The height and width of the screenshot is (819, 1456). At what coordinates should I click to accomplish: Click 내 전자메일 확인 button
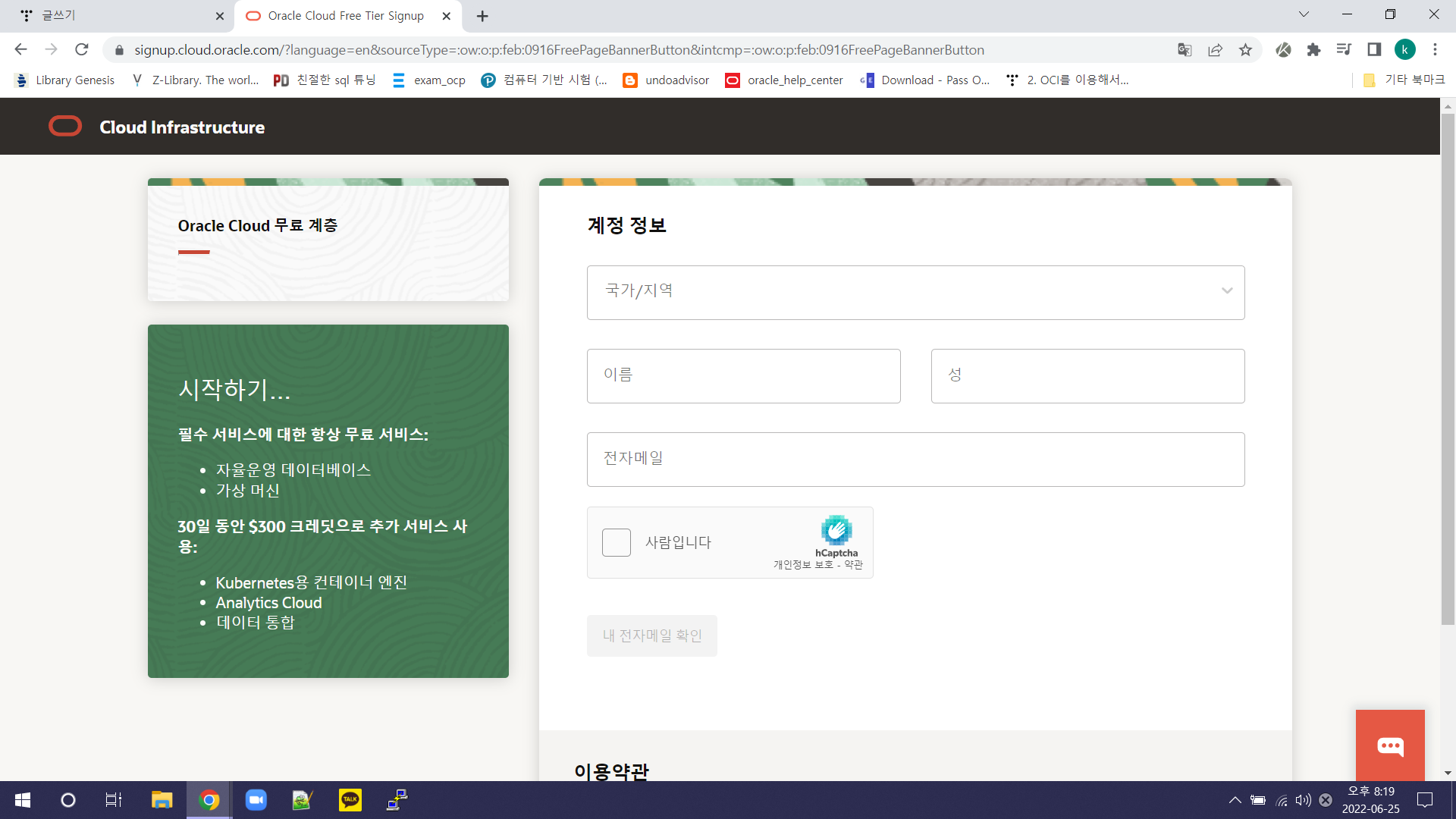pyautogui.click(x=651, y=635)
